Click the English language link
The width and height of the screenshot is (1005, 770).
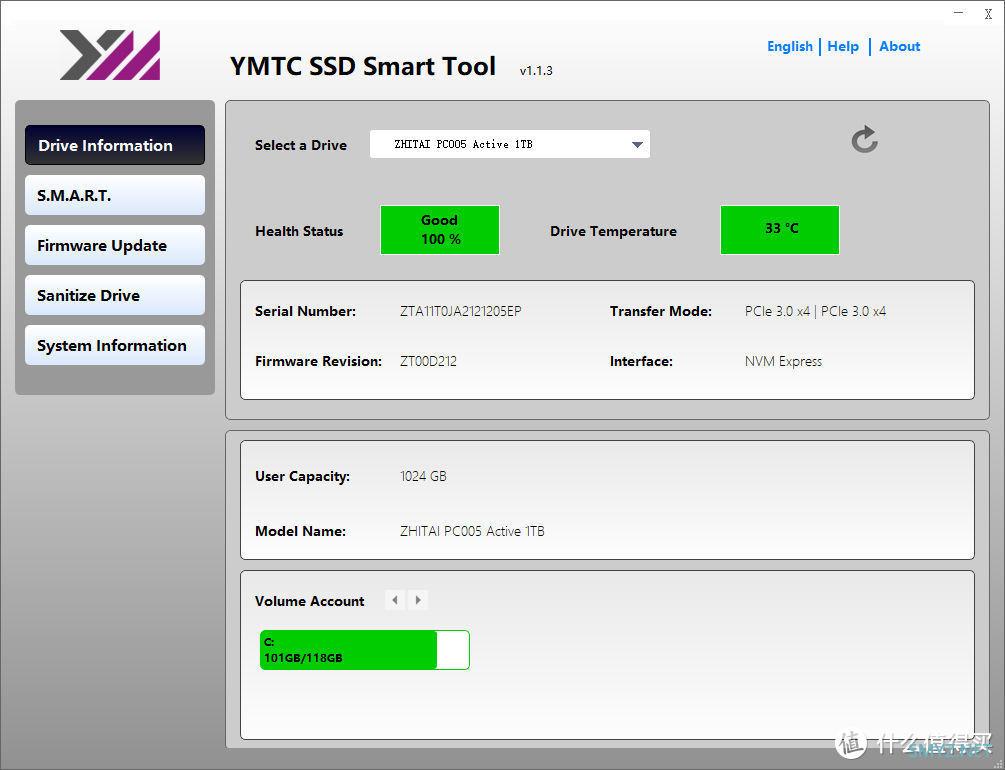[x=789, y=46]
